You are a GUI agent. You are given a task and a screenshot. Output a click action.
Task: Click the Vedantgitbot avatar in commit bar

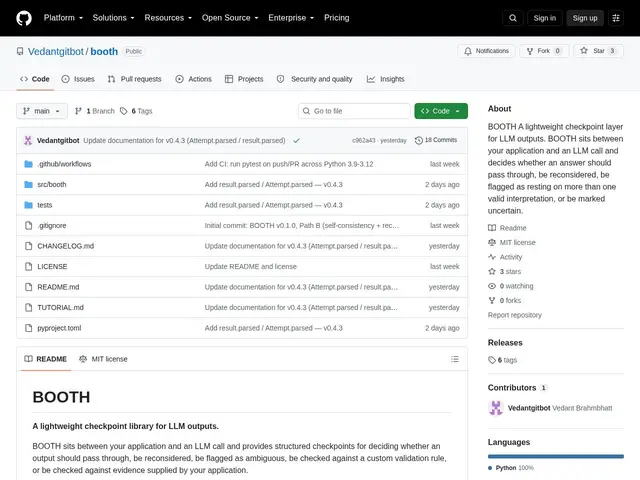(x=28, y=140)
